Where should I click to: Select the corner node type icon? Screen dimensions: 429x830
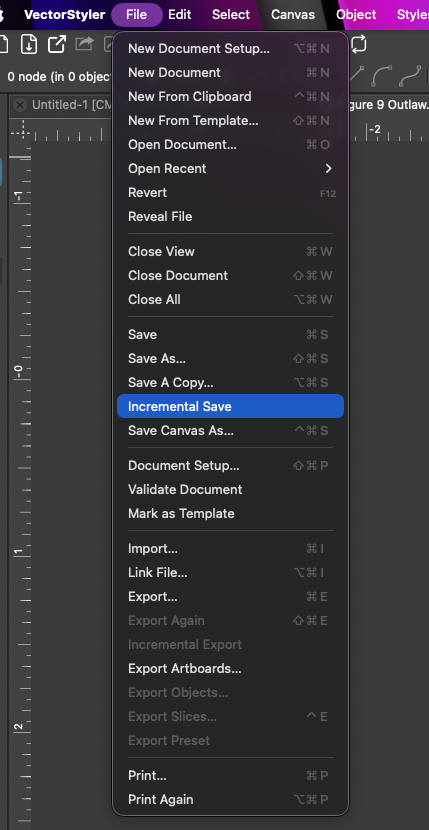coord(356,76)
